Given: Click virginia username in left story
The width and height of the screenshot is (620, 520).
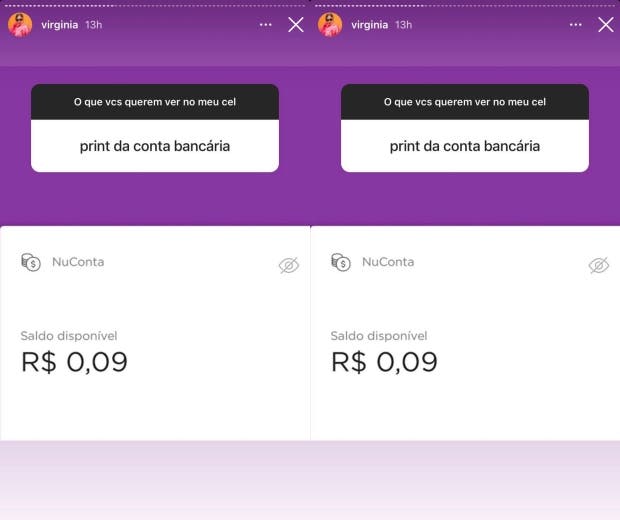Looking at the screenshot, I should [x=60, y=25].
